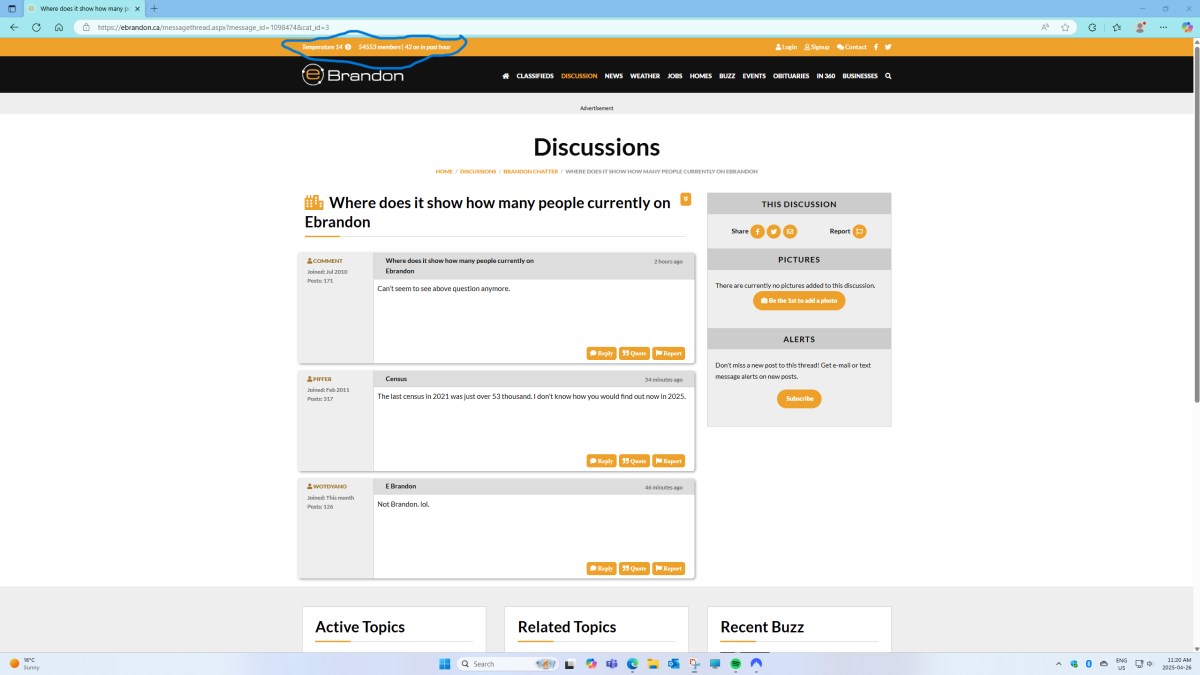Reply to PIFFER's Census post
Screen dimensions: 1200x675
click(602, 461)
